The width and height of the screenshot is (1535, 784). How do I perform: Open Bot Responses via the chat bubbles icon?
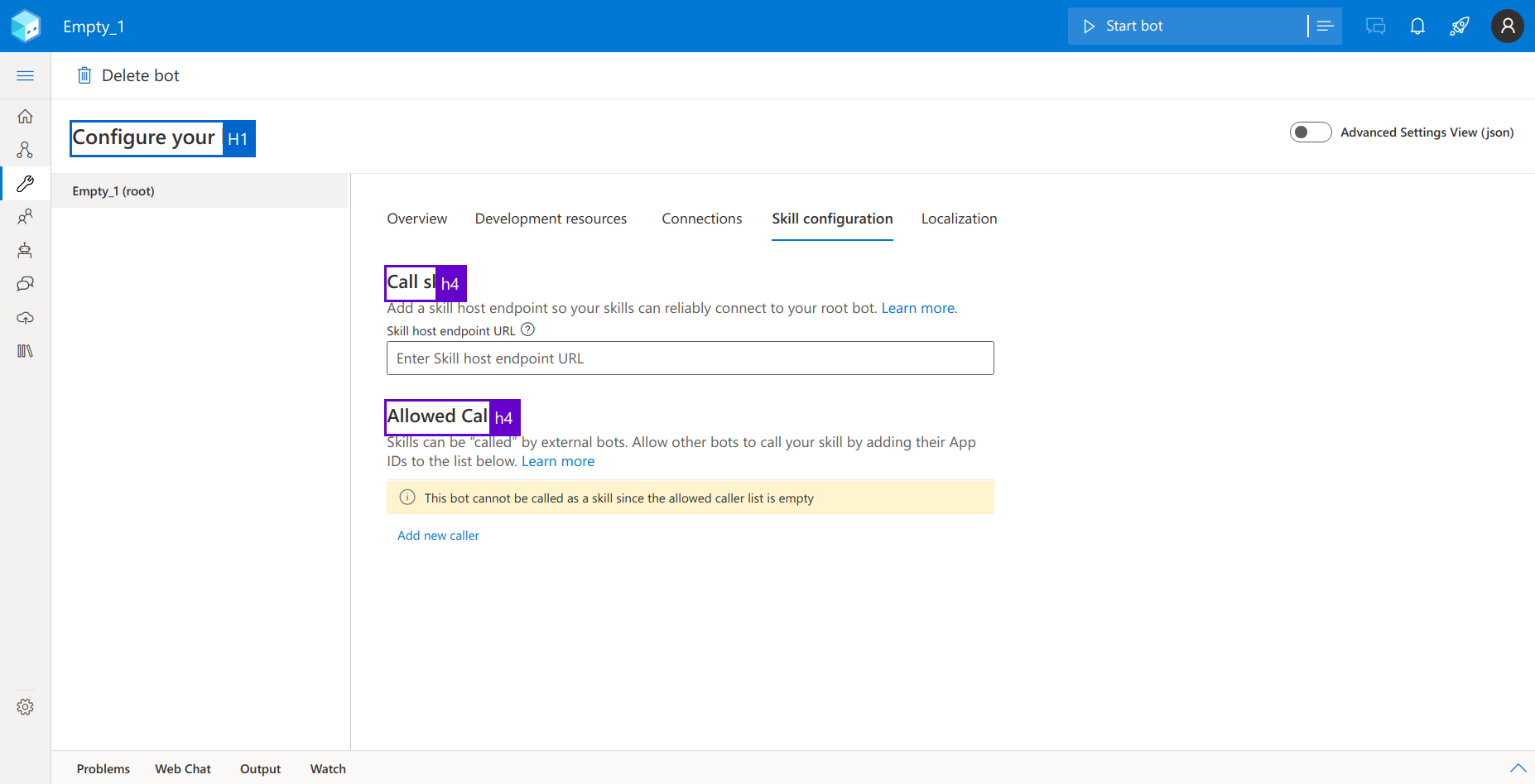(x=25, y=284)
